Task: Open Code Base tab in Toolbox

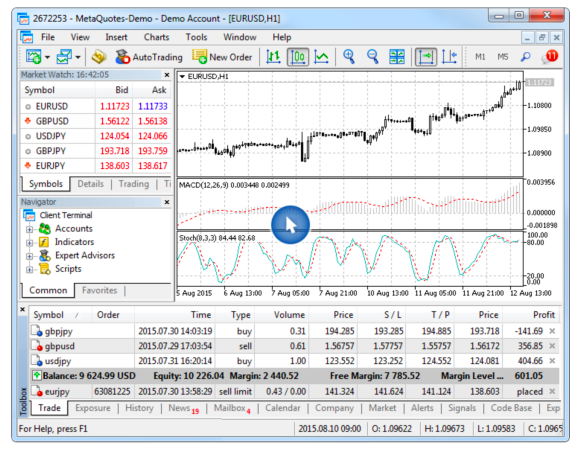Action: coord(511,408)
